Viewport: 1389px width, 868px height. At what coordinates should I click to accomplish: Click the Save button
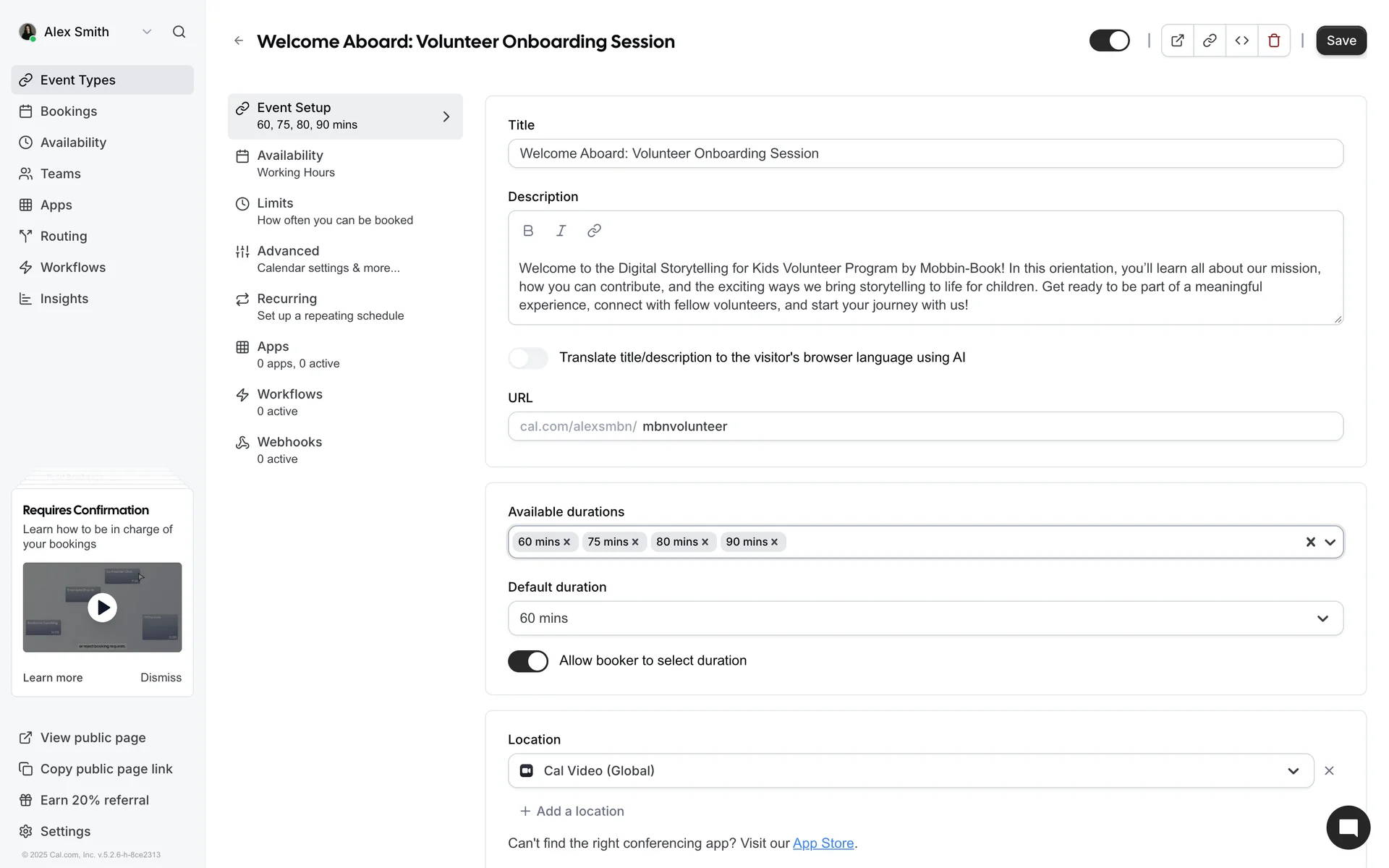(1341, 41)
